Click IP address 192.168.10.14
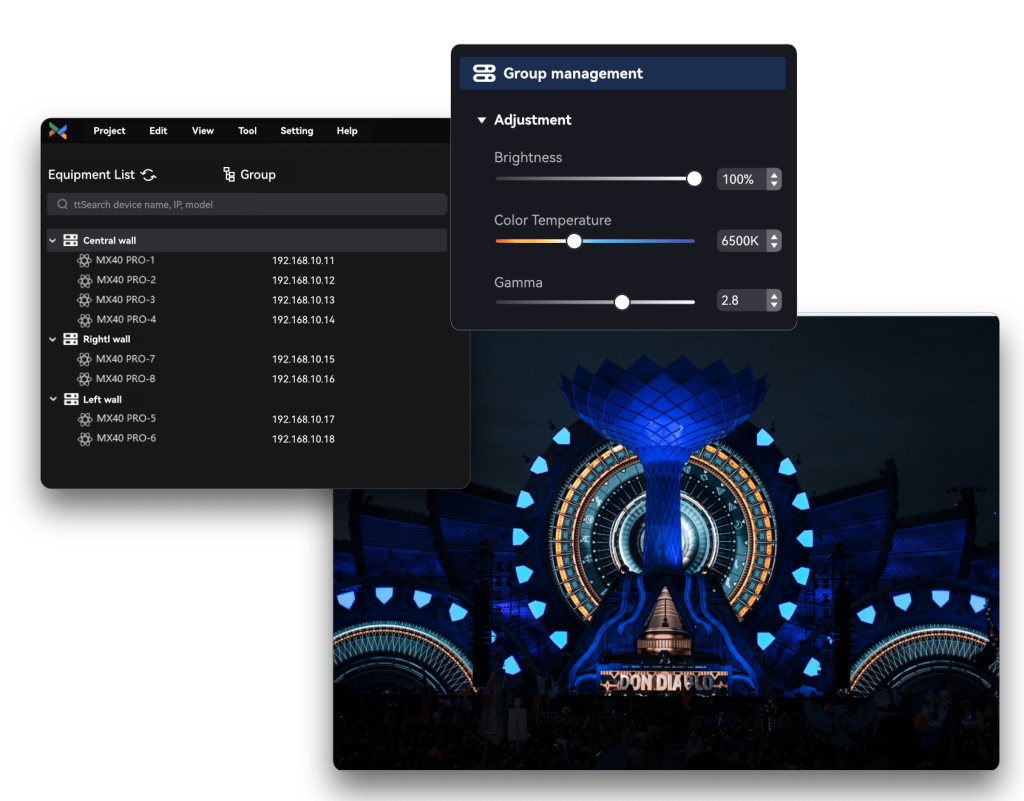This screenshot has width=1024, height=801. pos(303,320)
